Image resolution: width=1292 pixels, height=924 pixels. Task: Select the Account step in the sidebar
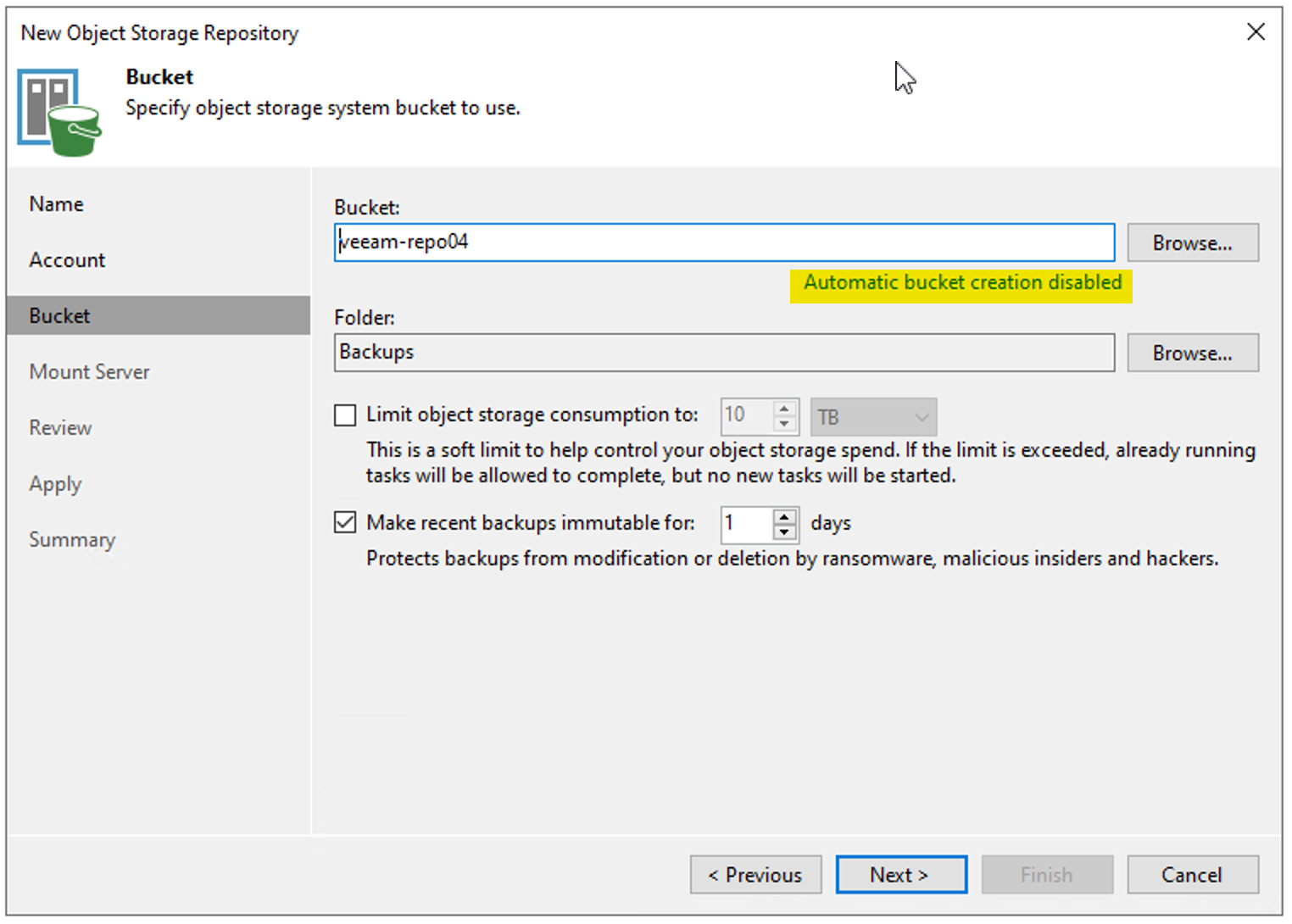pos(67,259)
